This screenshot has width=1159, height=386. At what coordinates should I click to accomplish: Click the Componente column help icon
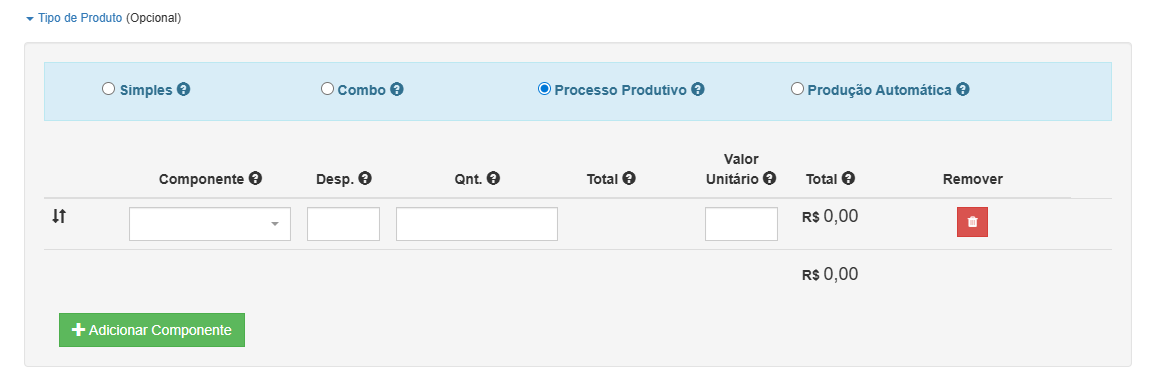(255, 178)
